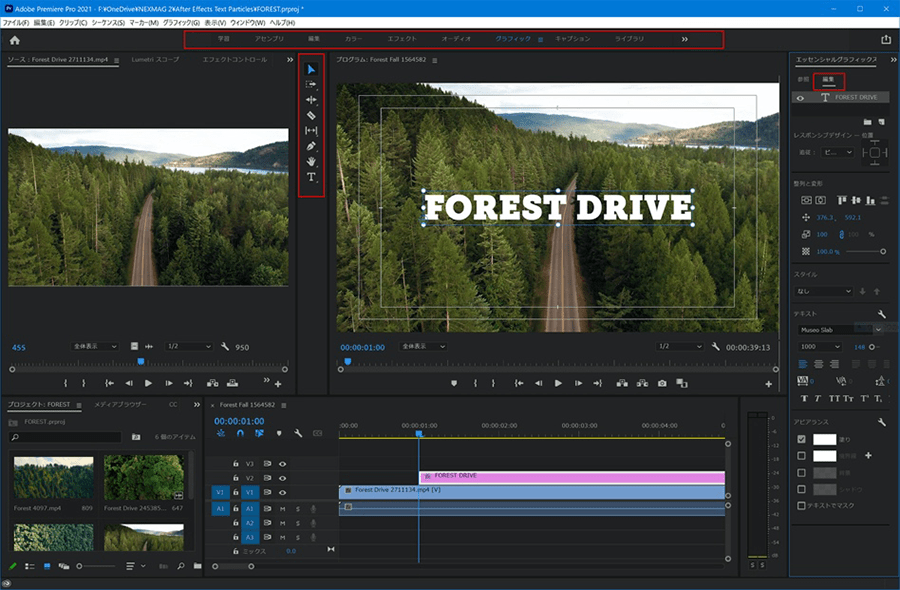Mute audio track A1

[x=283, y=509]
